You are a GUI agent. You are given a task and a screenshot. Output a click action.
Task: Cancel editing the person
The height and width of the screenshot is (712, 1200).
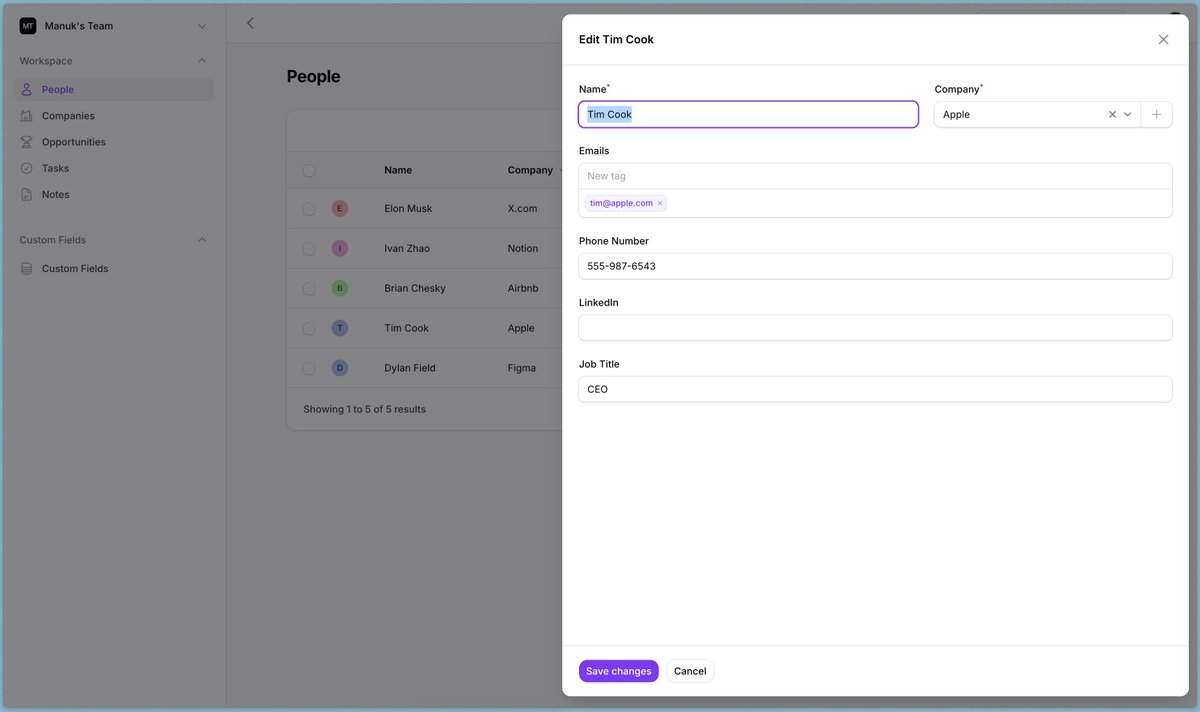tap(690, 671)
